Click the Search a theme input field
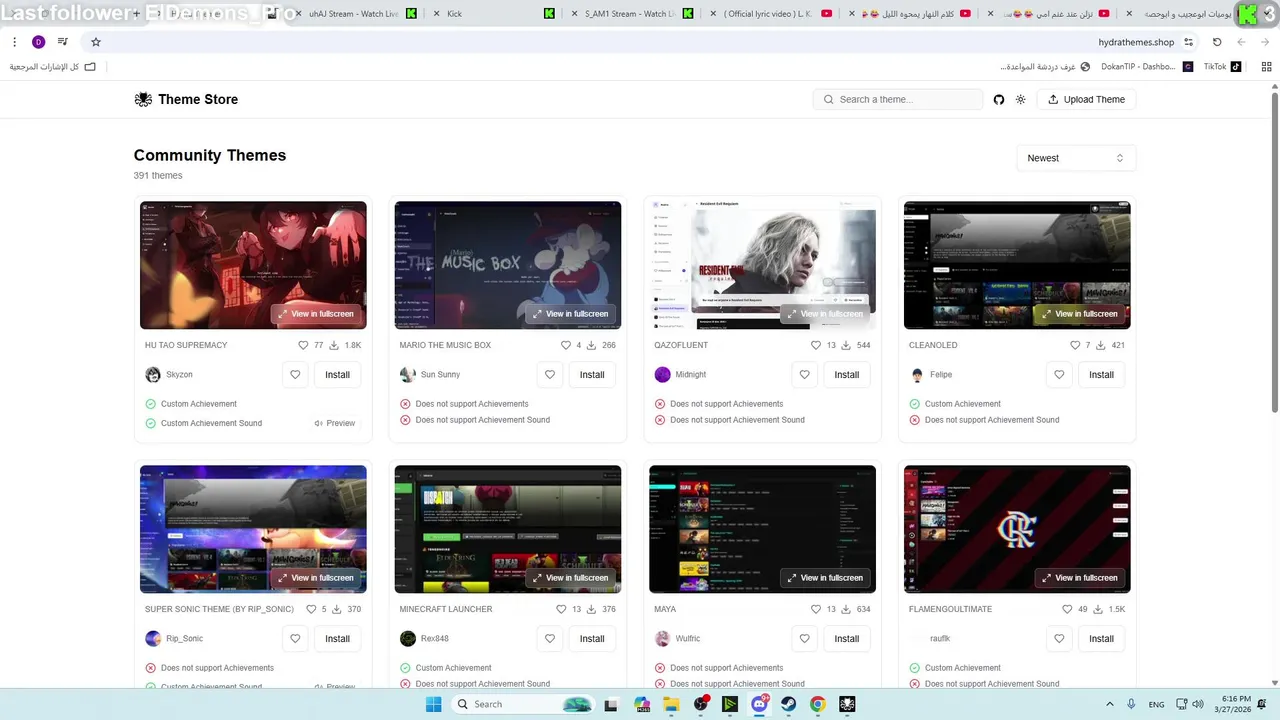The image size is (1280, 720). tap(898, 99)
